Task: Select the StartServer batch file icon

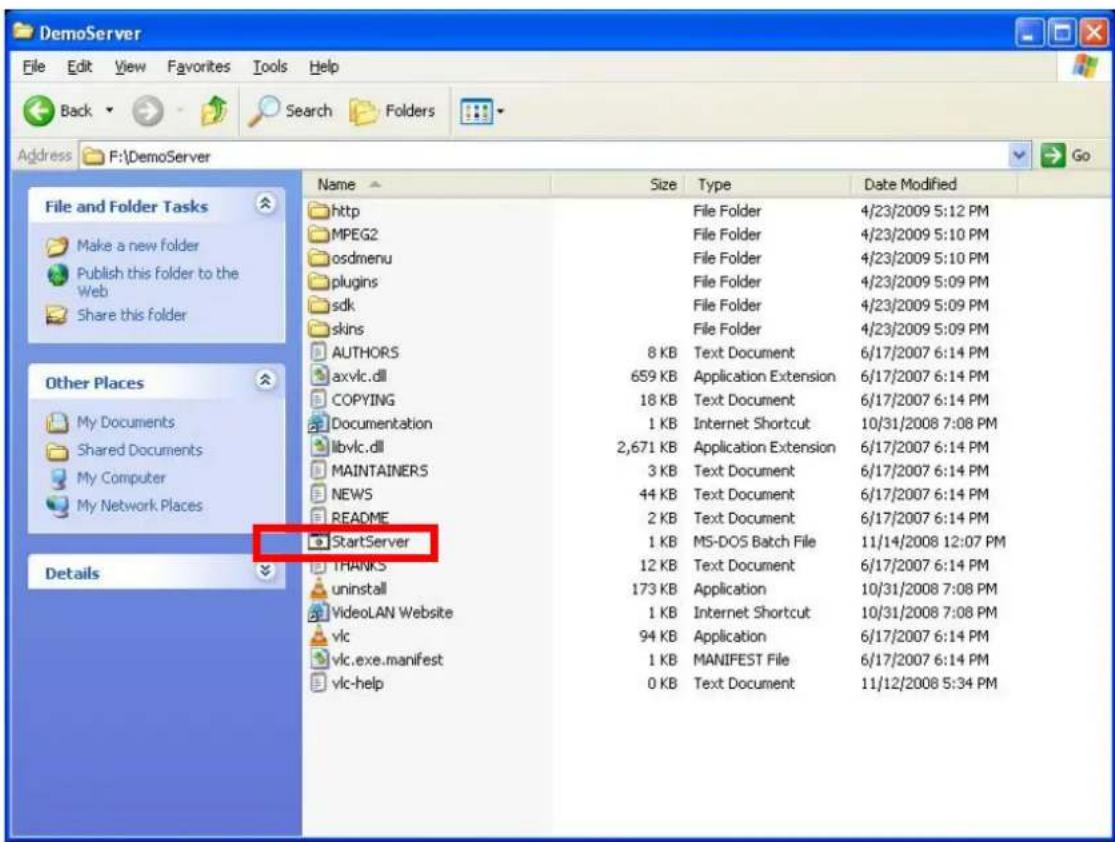Action: click(x=318, y=542)
